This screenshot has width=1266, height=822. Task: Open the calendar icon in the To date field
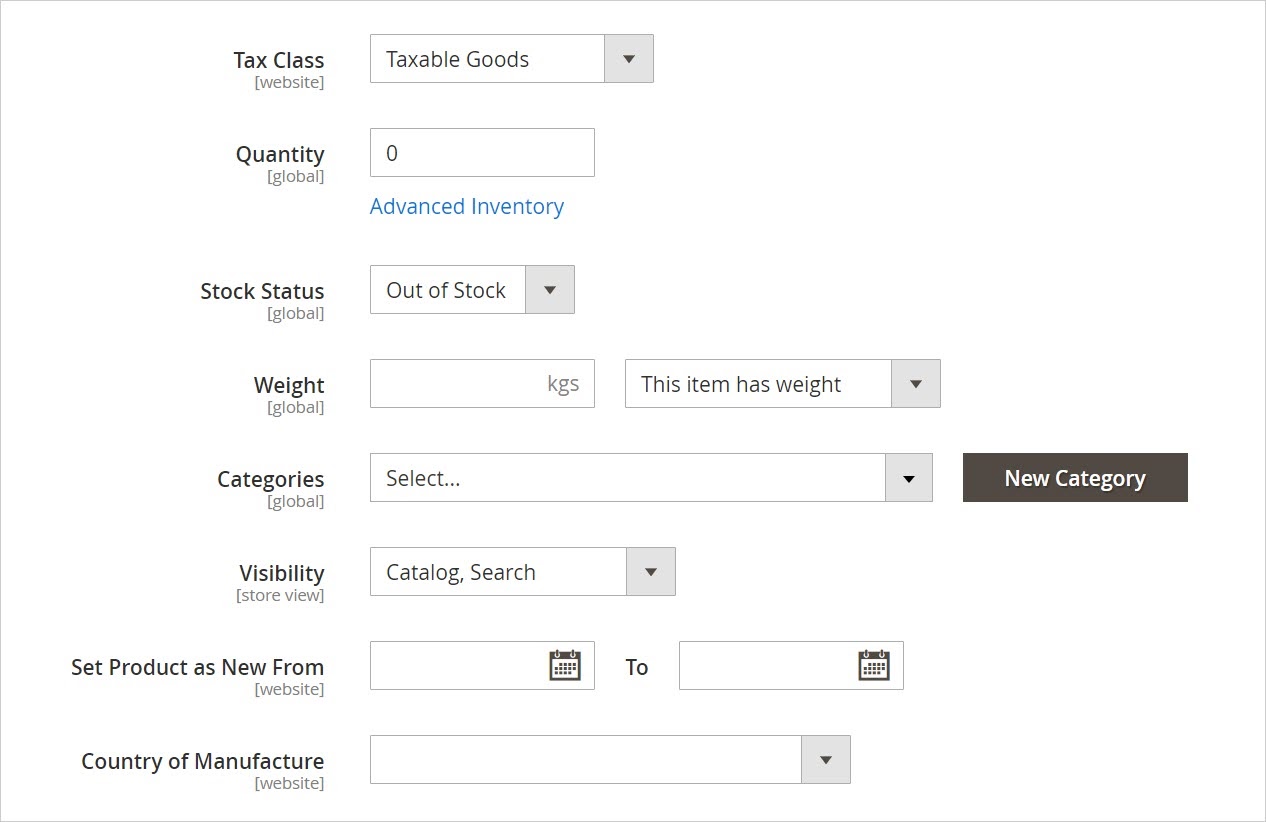874,665
